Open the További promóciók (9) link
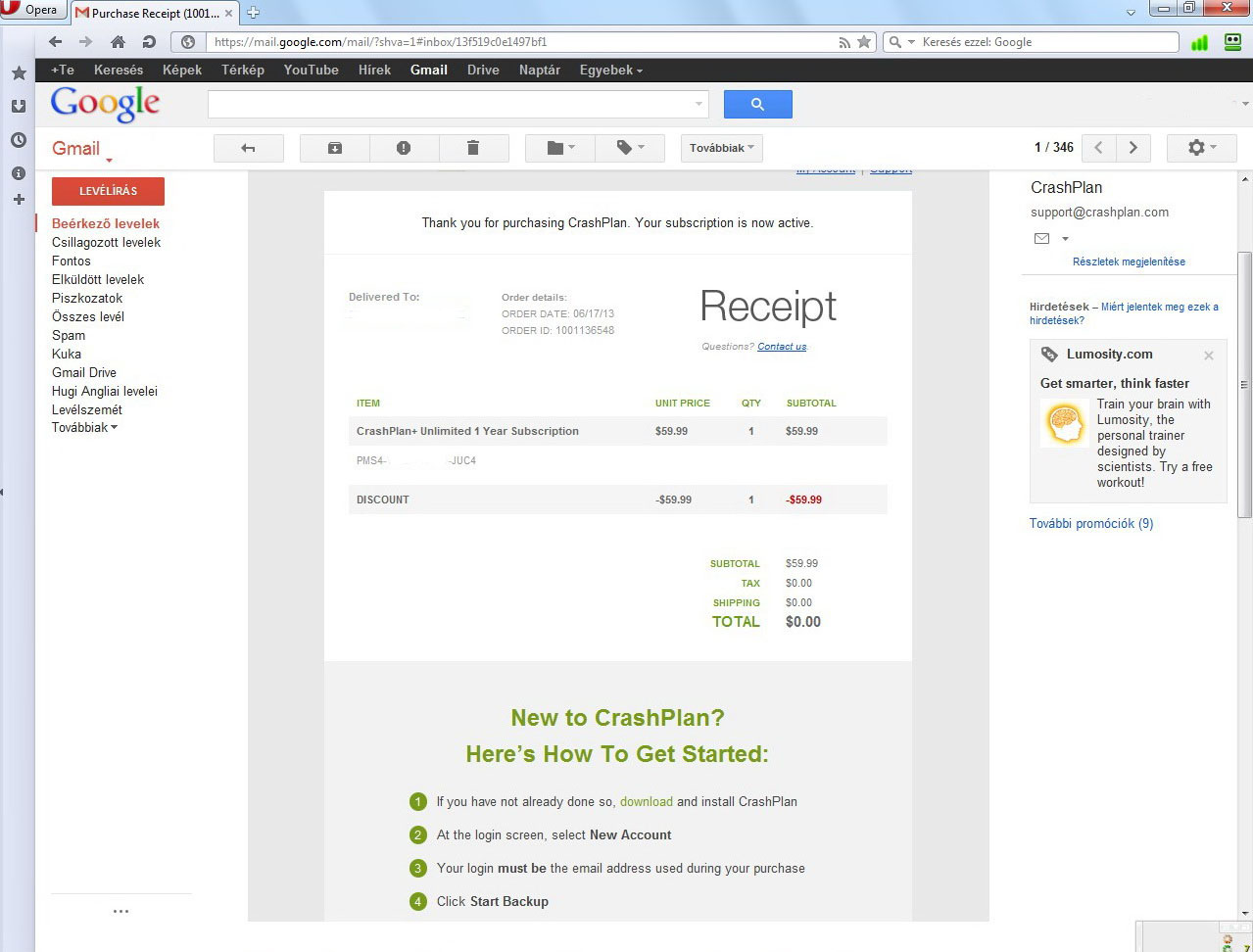 point(1091,524)
